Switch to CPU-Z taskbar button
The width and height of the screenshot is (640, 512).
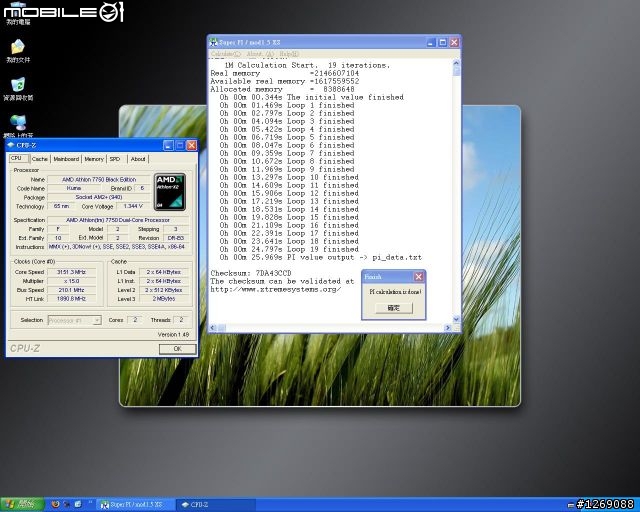(x=216, y=505)
